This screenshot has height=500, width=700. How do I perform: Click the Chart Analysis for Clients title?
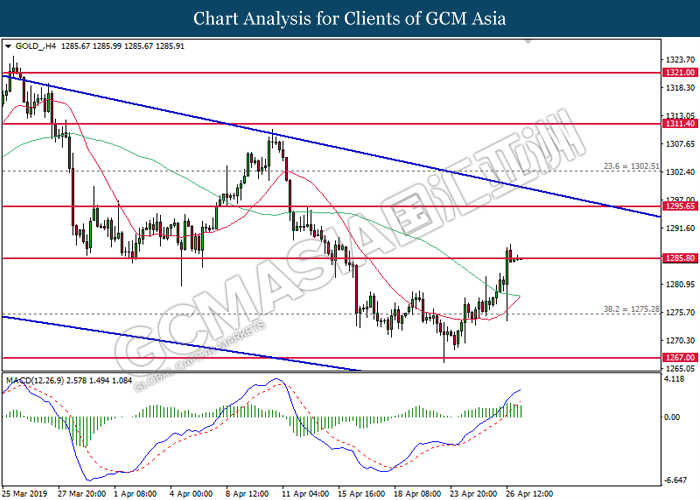(350, 19)
